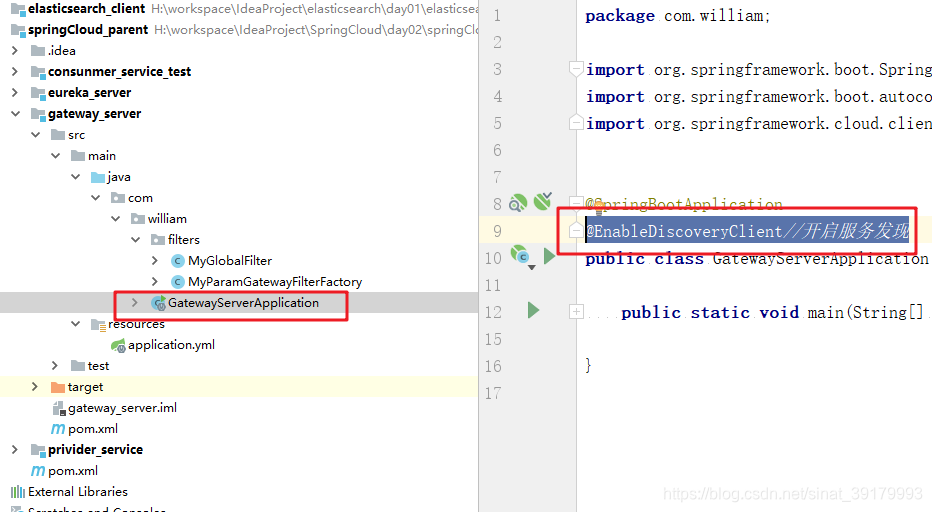
Task: Click Spring leaf gutter icon on line 8
Action: point(543,201)
